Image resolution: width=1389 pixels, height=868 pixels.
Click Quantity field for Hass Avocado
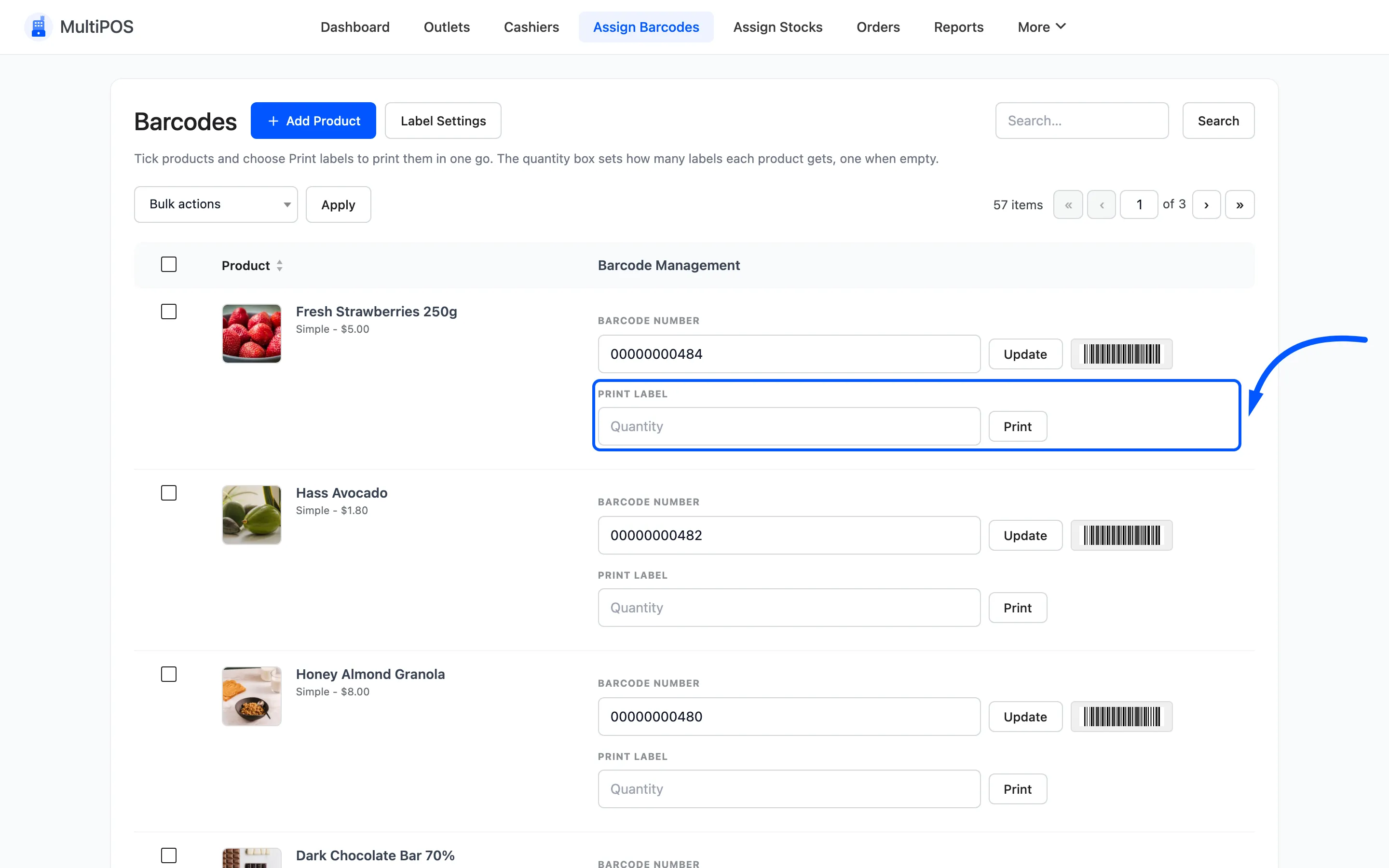(789, 608)
